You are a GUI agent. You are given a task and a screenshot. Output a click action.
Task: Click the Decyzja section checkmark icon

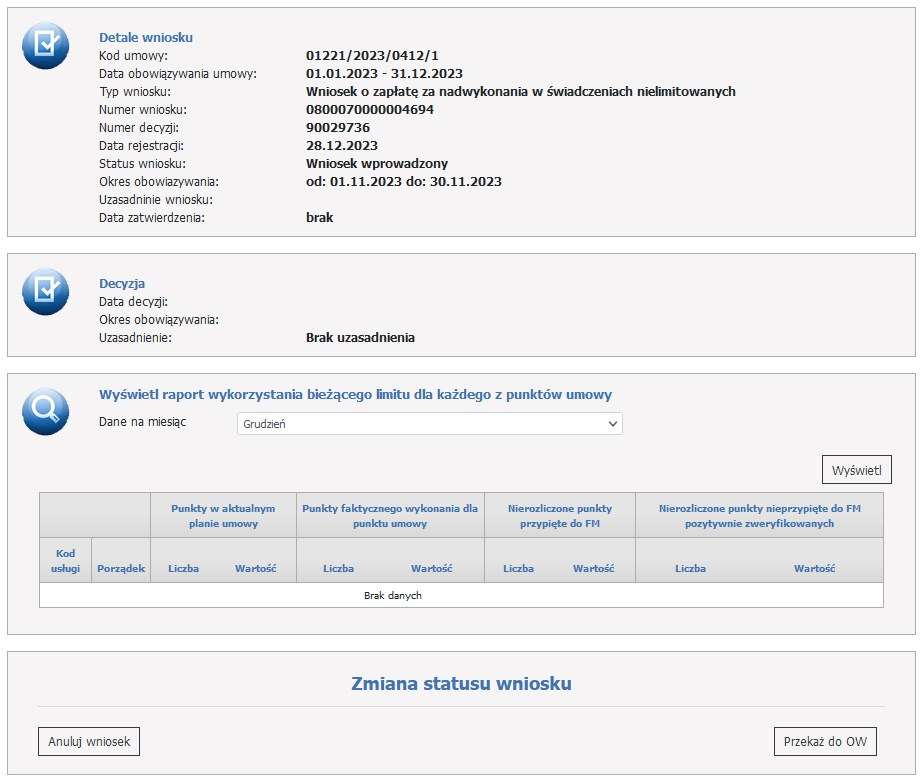tap(45, 291)
